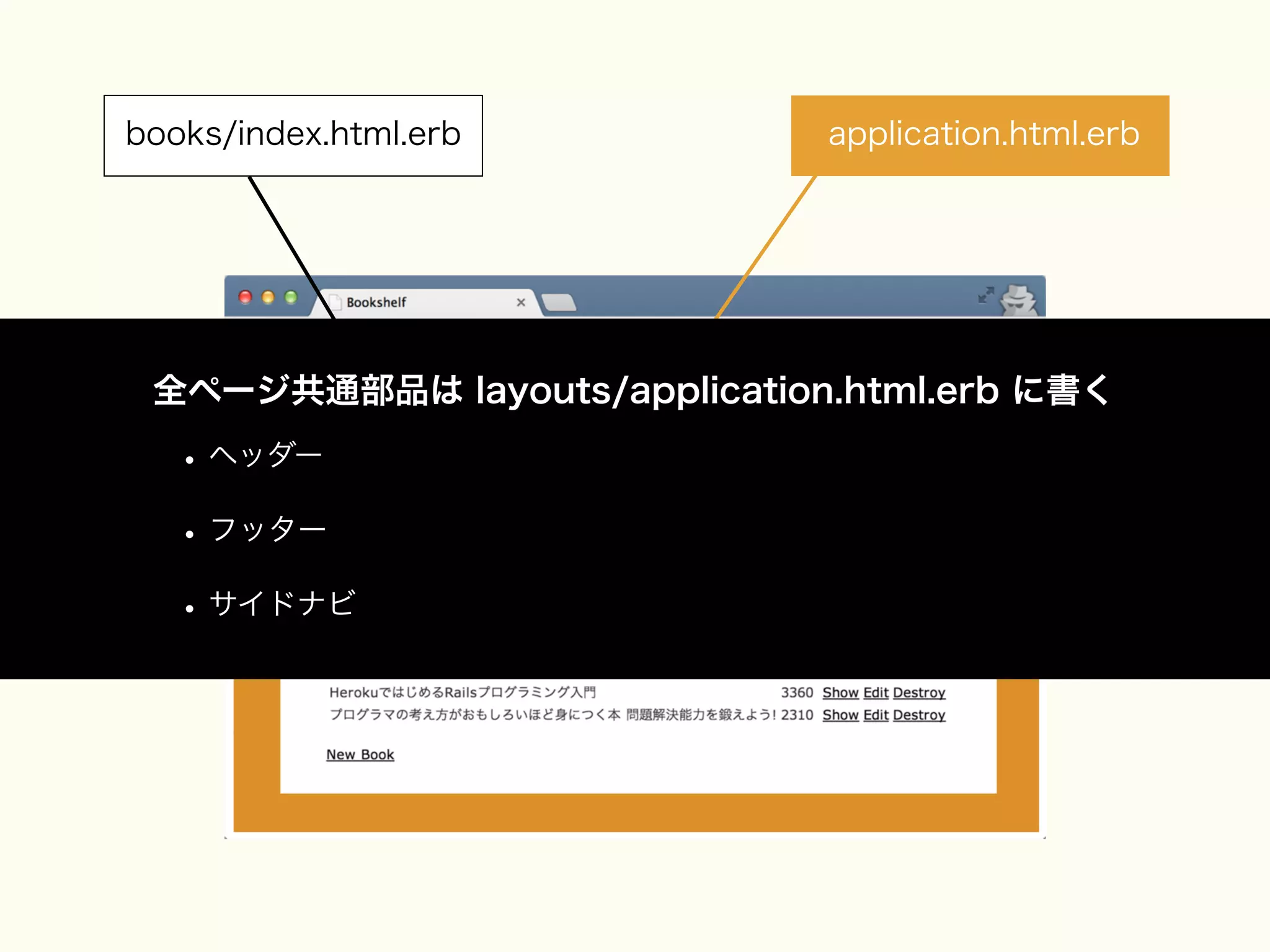Open Show link for the プログラマの考え方 book
This screenshot has height=952, width=1270.
[x=840, y=715]
